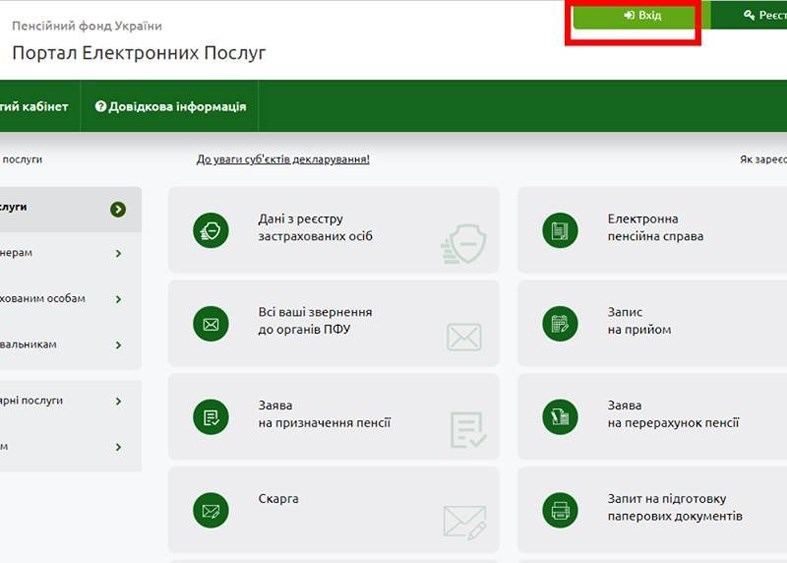
Task: Open the Запис на прийом text
Action: 639,321
